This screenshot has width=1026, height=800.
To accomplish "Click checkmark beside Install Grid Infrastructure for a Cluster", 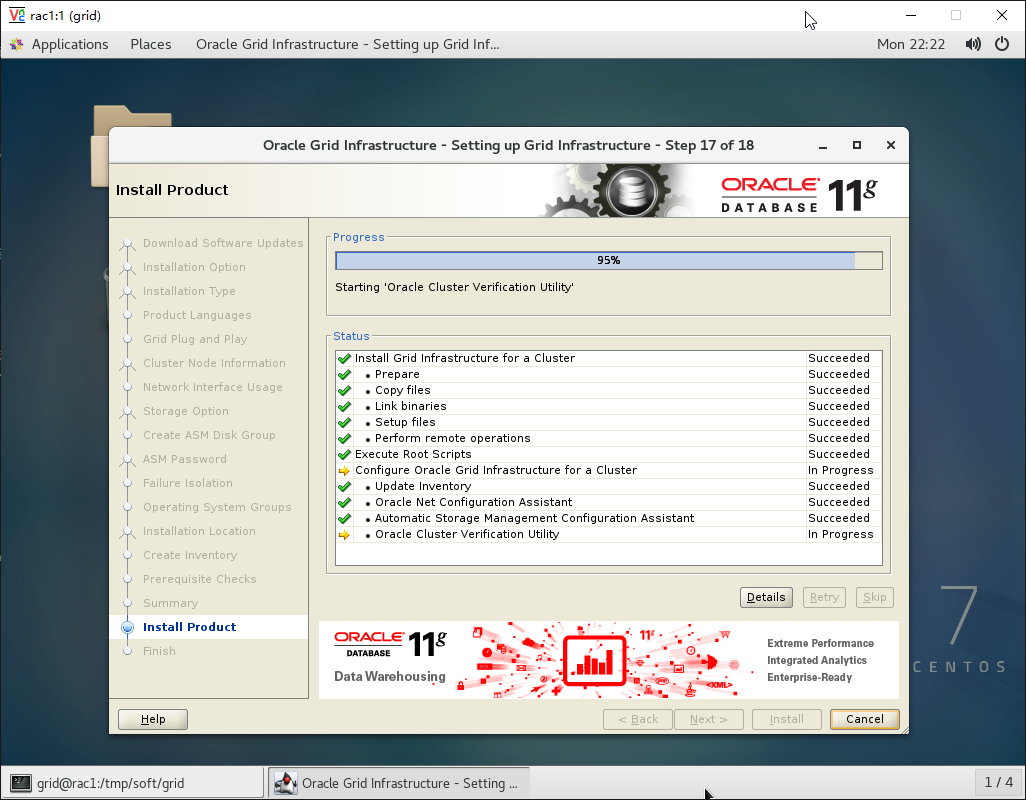I will [344, 358].
